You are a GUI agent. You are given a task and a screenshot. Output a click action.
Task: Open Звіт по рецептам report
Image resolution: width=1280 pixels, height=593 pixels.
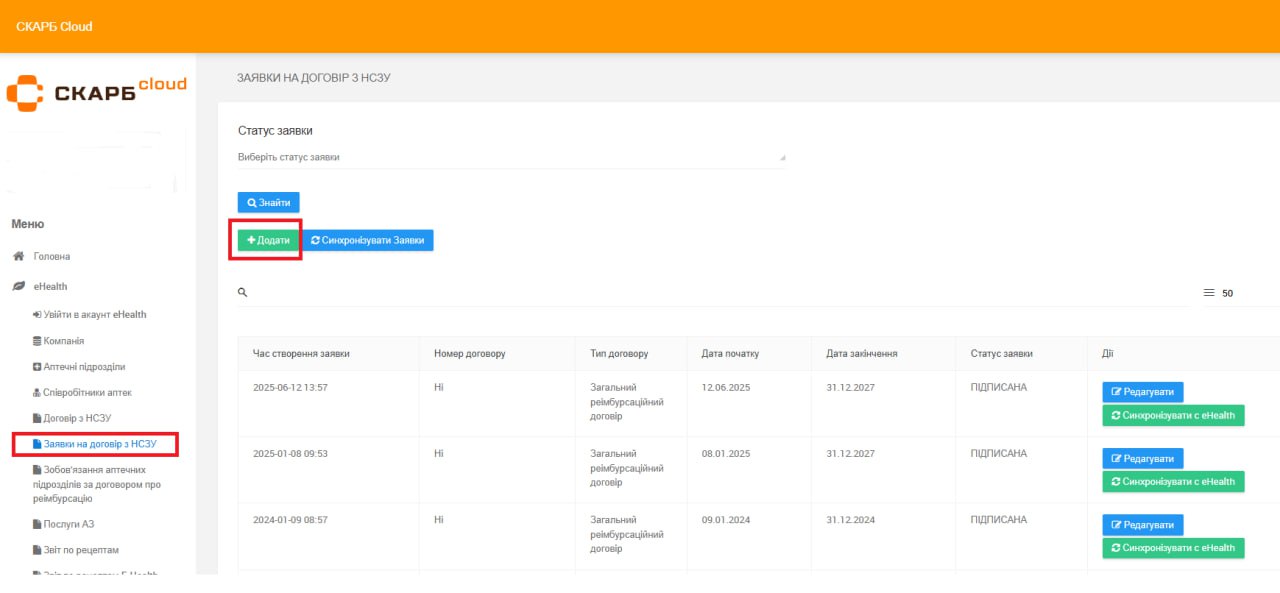[81, 550]
